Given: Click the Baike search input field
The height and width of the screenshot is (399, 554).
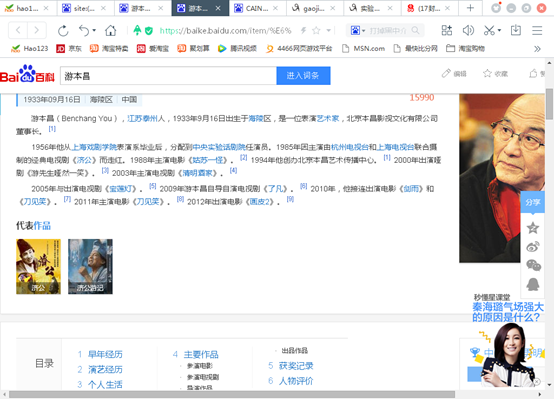Looking at the screenshot, I should point(168,76).
